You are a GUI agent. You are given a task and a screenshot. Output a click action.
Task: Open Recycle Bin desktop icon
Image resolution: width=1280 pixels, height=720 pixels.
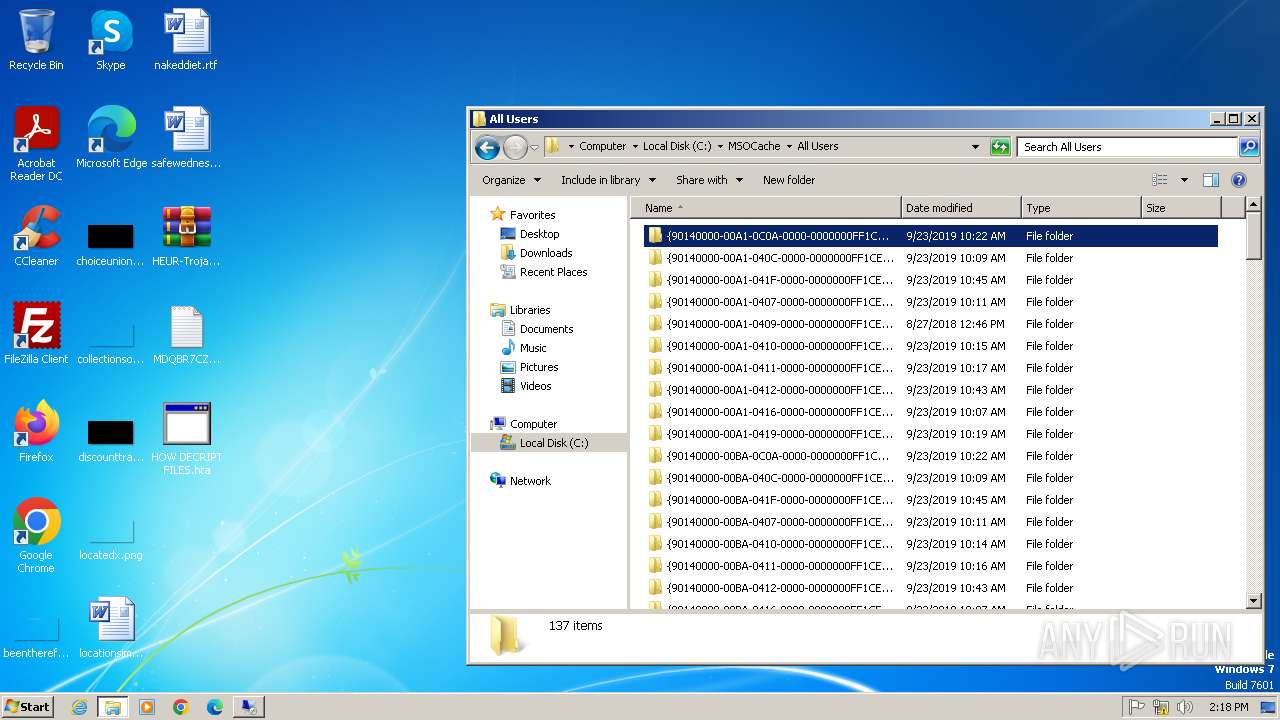coord(36,40)
